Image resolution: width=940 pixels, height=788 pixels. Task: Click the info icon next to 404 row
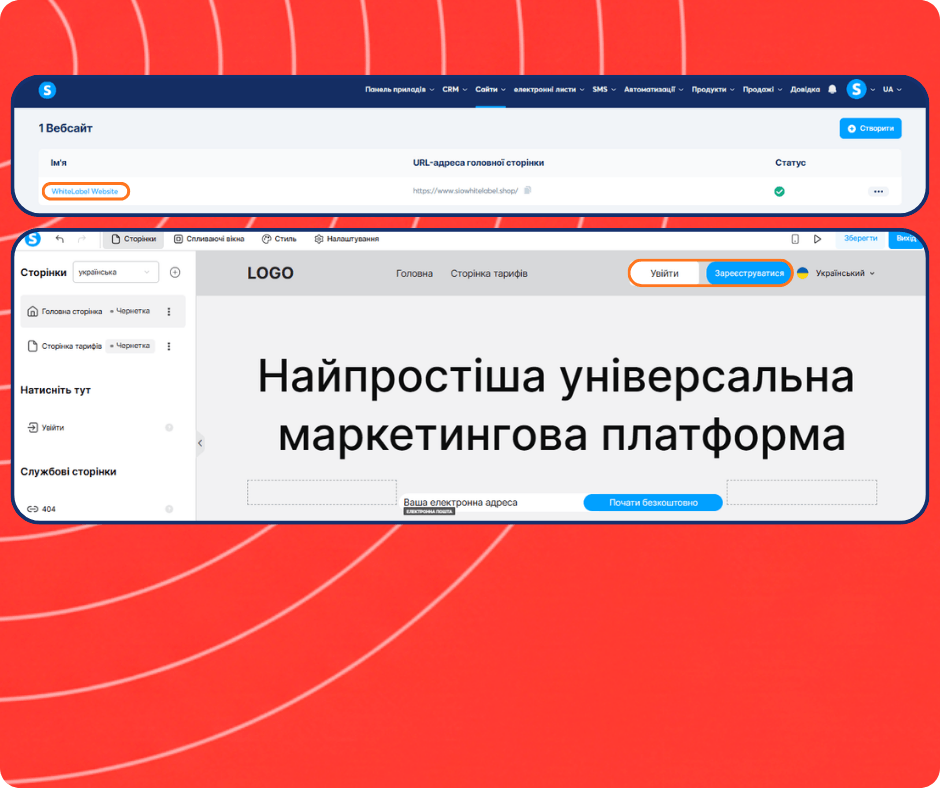coord(169,509)
